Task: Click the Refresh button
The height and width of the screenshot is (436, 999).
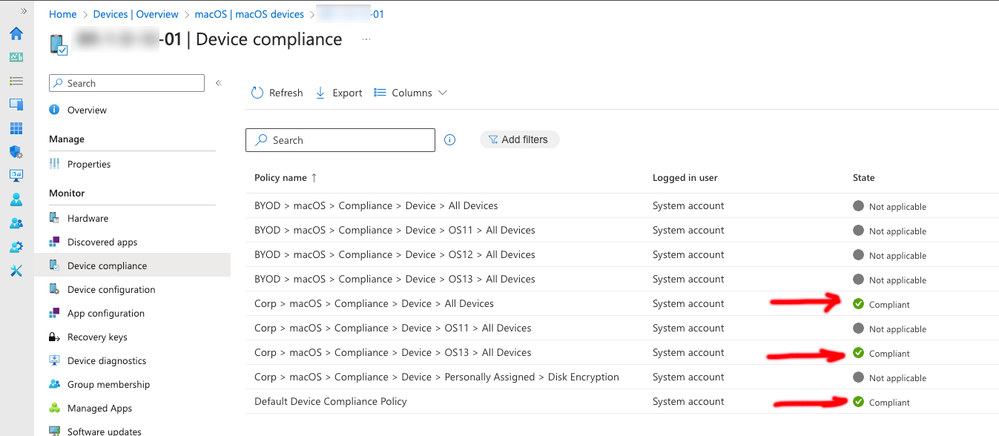Action: [x=276, y=93]
